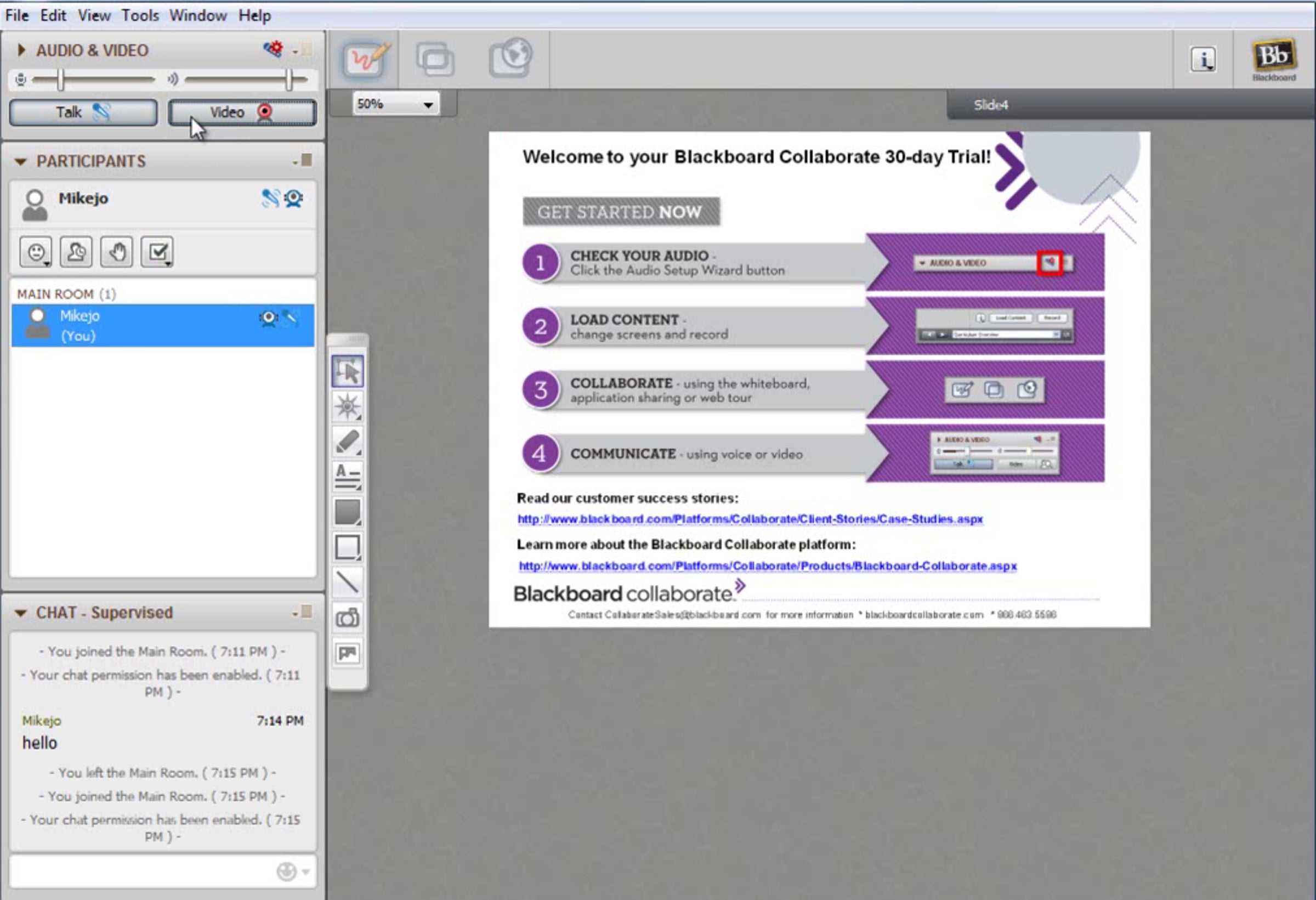Open the chat emoticon picker
Image resolution: width=1316 pixels, height=900 pixels.
click(292, 871)
